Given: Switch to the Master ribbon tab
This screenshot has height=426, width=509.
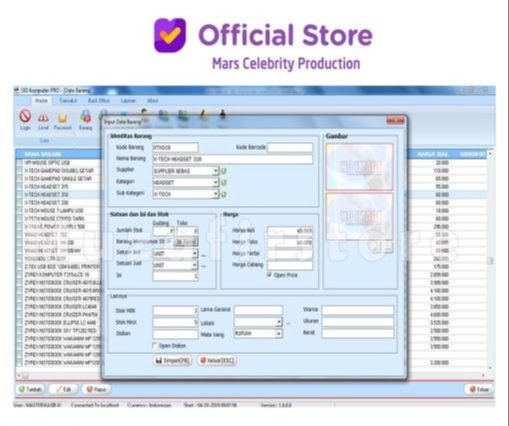Looking at the screenshot, I should click(x=41, y=101).
